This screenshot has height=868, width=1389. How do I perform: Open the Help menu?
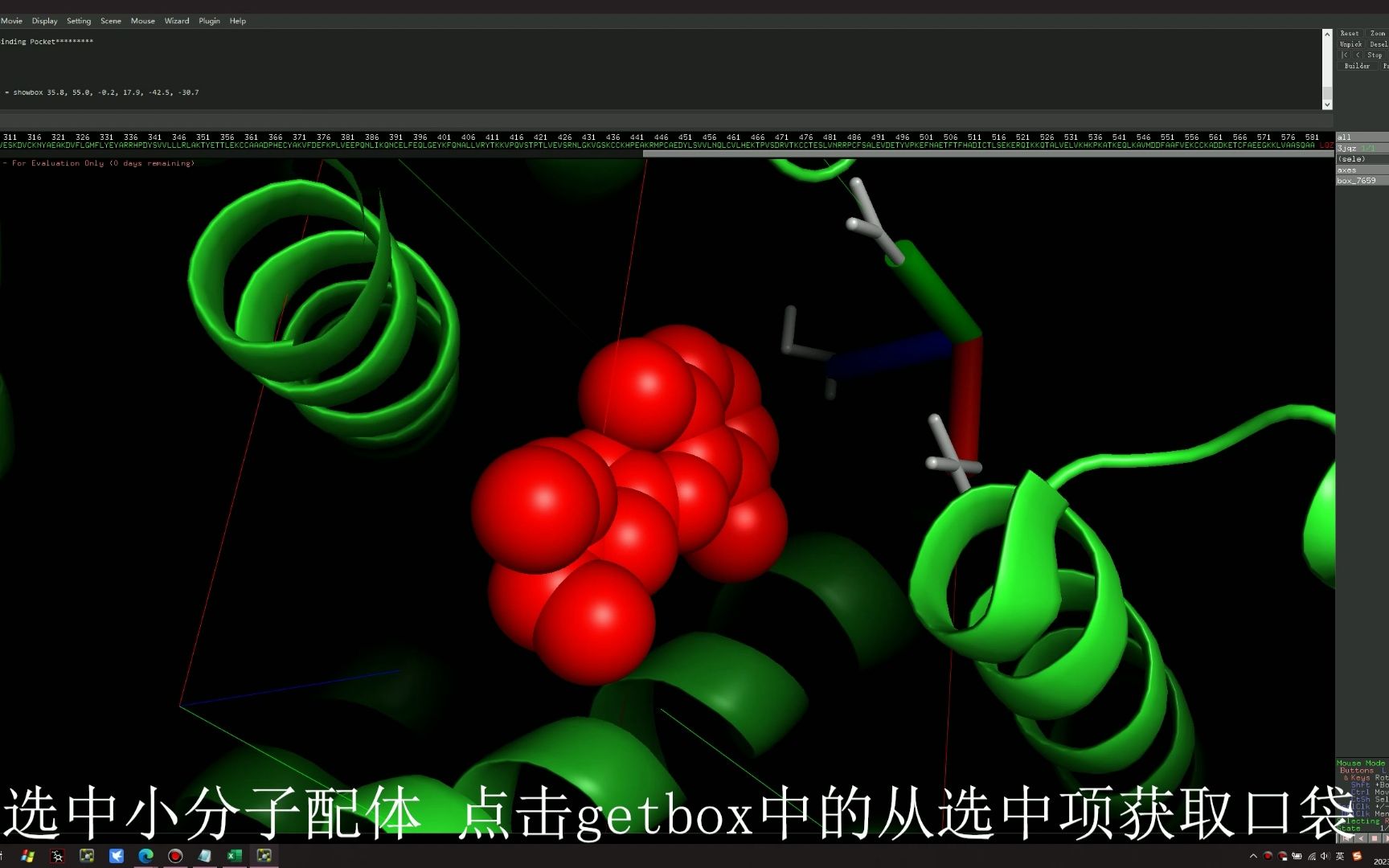(238, 21)
